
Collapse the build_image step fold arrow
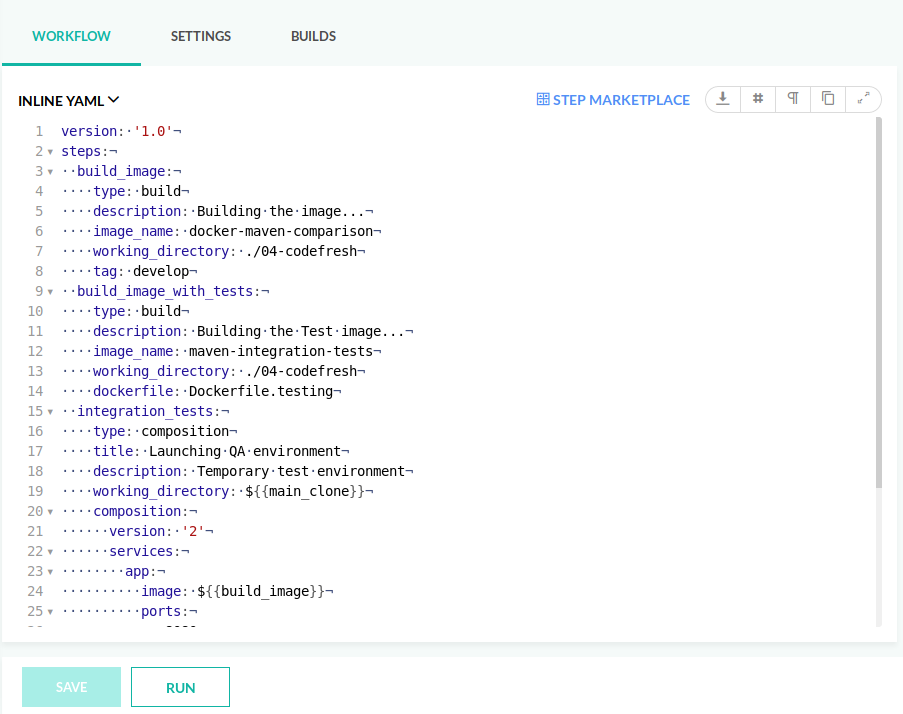pyautogui.click(x=50, y=170)
